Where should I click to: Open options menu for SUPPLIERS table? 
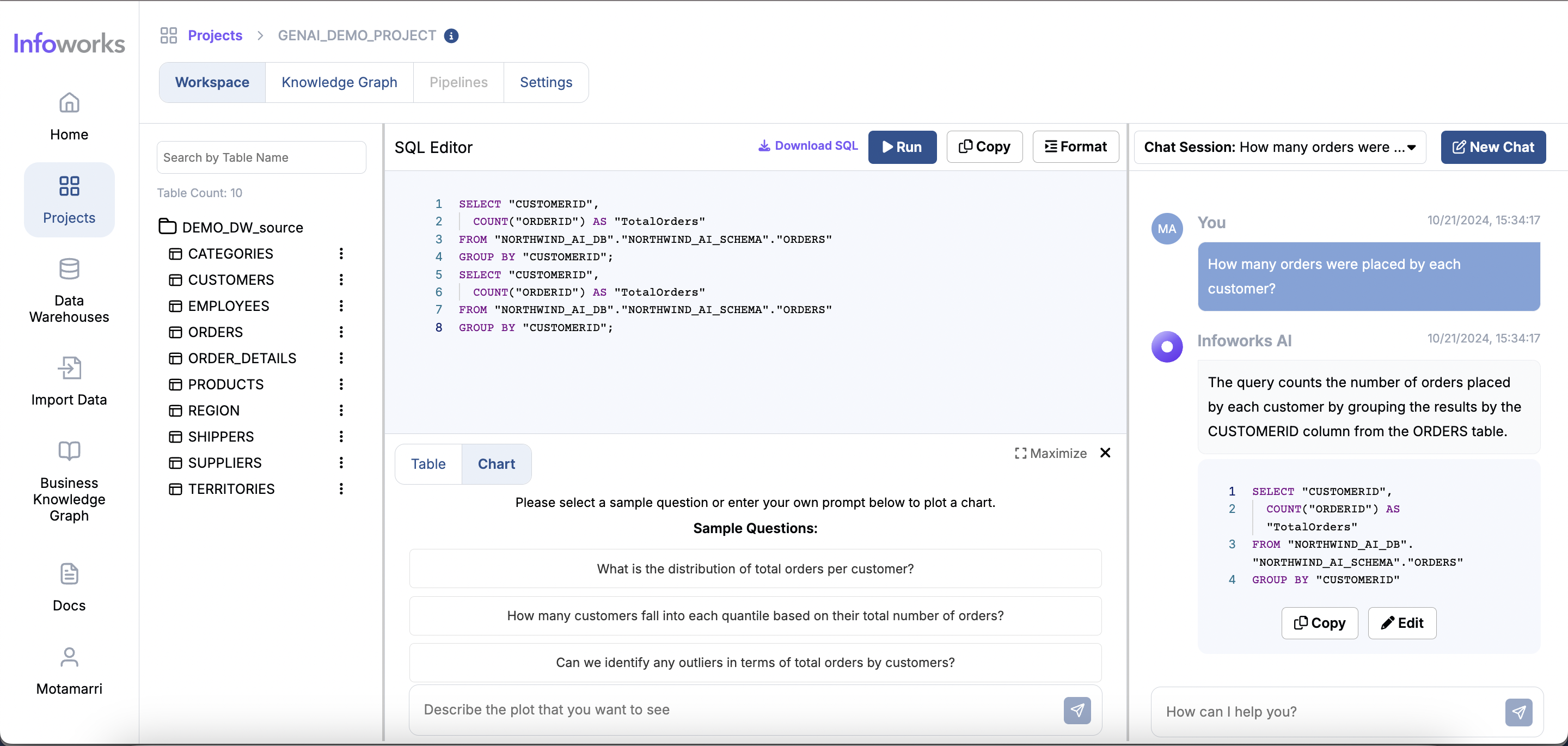pyautogui.click(x=341, y=463)
